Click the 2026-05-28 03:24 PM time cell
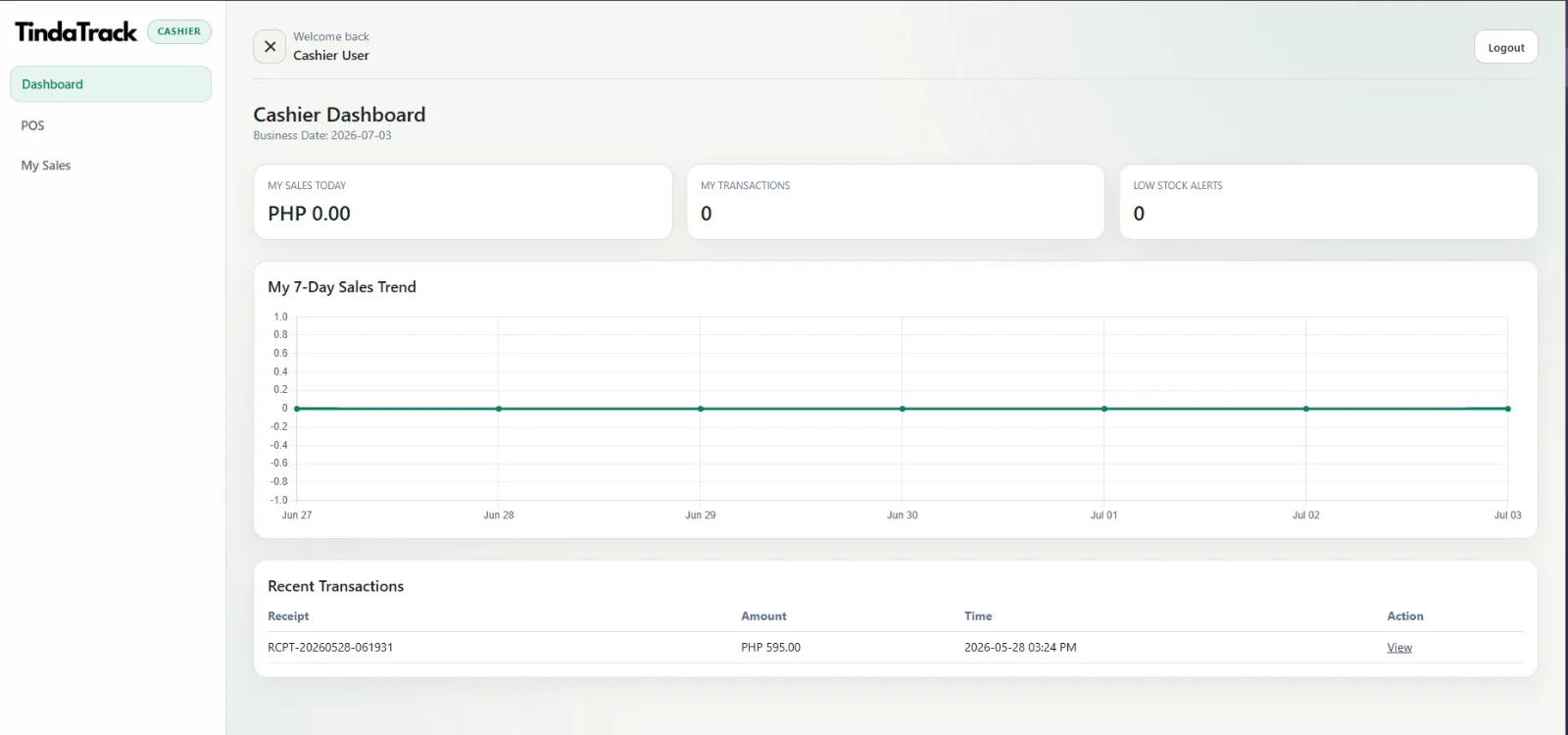The height and width of the screenshot is (735, 1568). (x=1020, y=648)
